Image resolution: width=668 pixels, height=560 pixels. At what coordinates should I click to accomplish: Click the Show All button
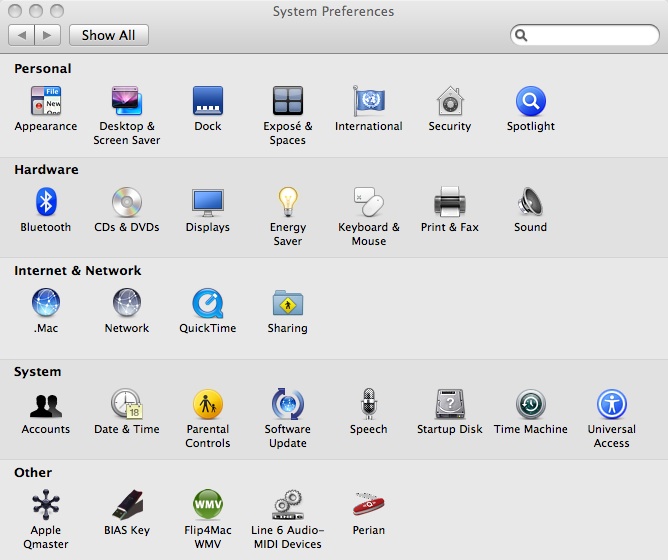point(109,35)
